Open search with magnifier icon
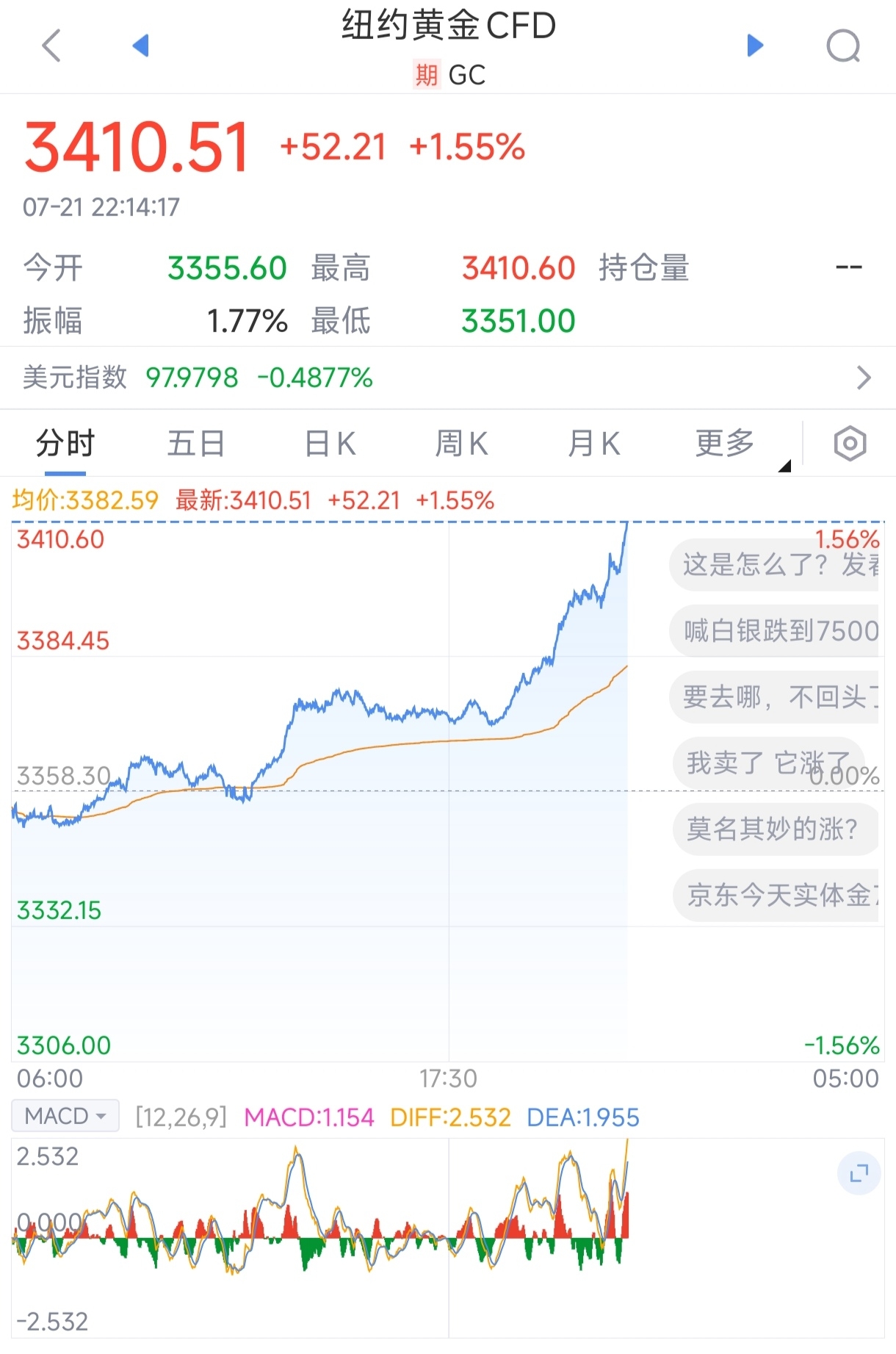This screenshot has height=1354, width=896. [843, 46]
